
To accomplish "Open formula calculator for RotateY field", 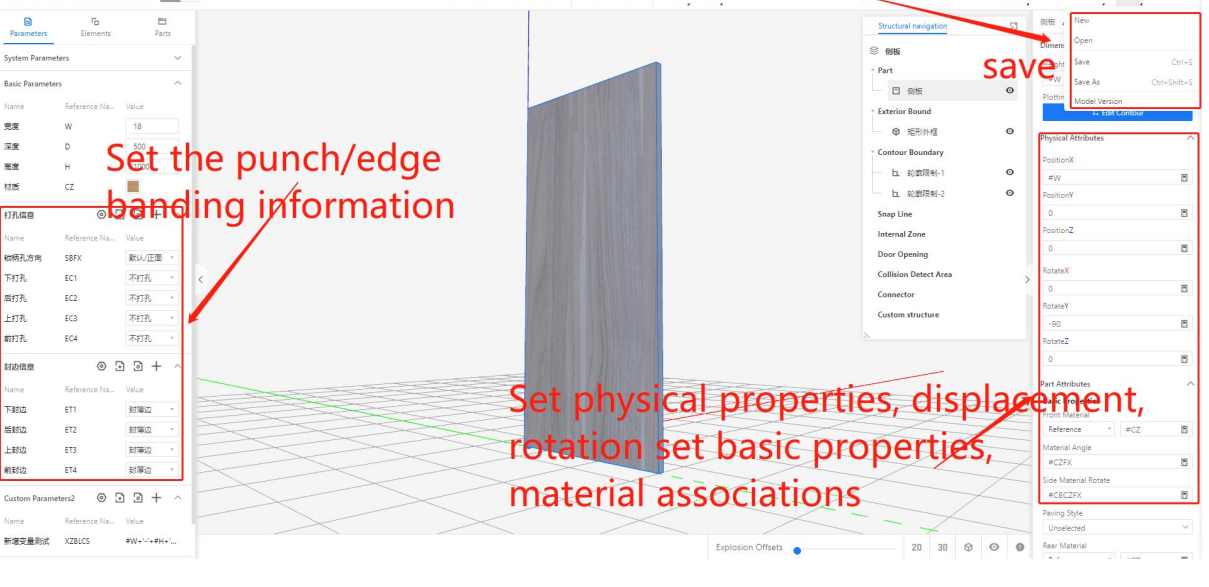I will [1184, 324].
